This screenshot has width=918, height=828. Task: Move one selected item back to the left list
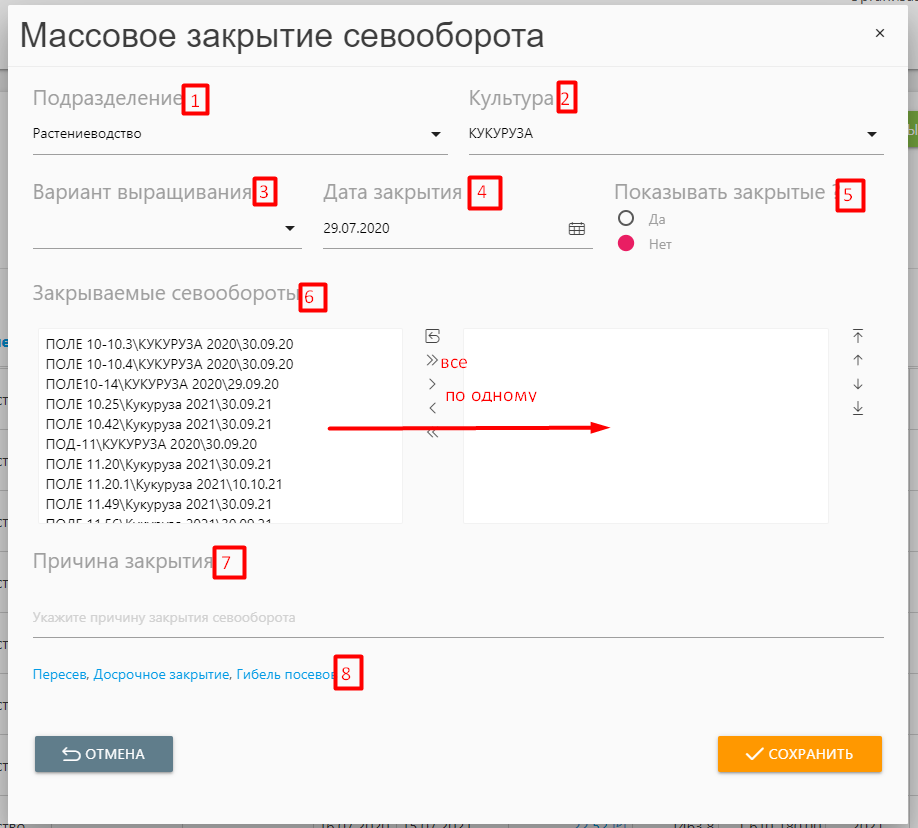pyautogui.click(x=432, y=408)
